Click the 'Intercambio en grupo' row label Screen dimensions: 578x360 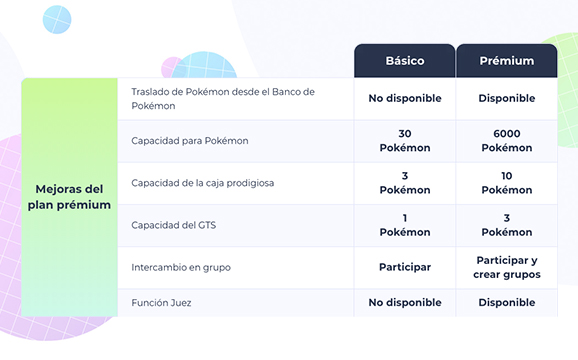click(181, 267)
